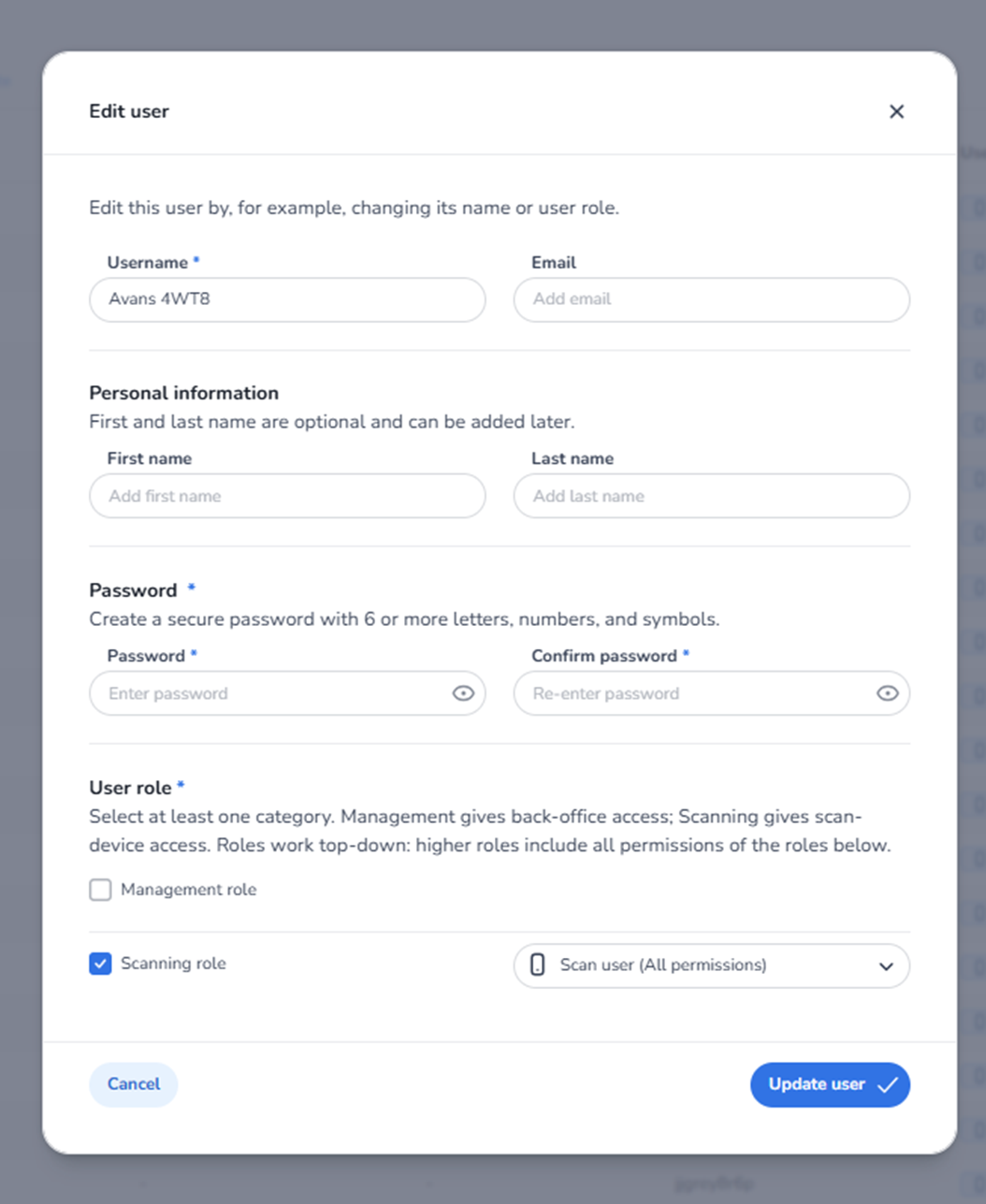Enable the Management role checkbox
986x1204 pixels.
(x=100, y=890)
